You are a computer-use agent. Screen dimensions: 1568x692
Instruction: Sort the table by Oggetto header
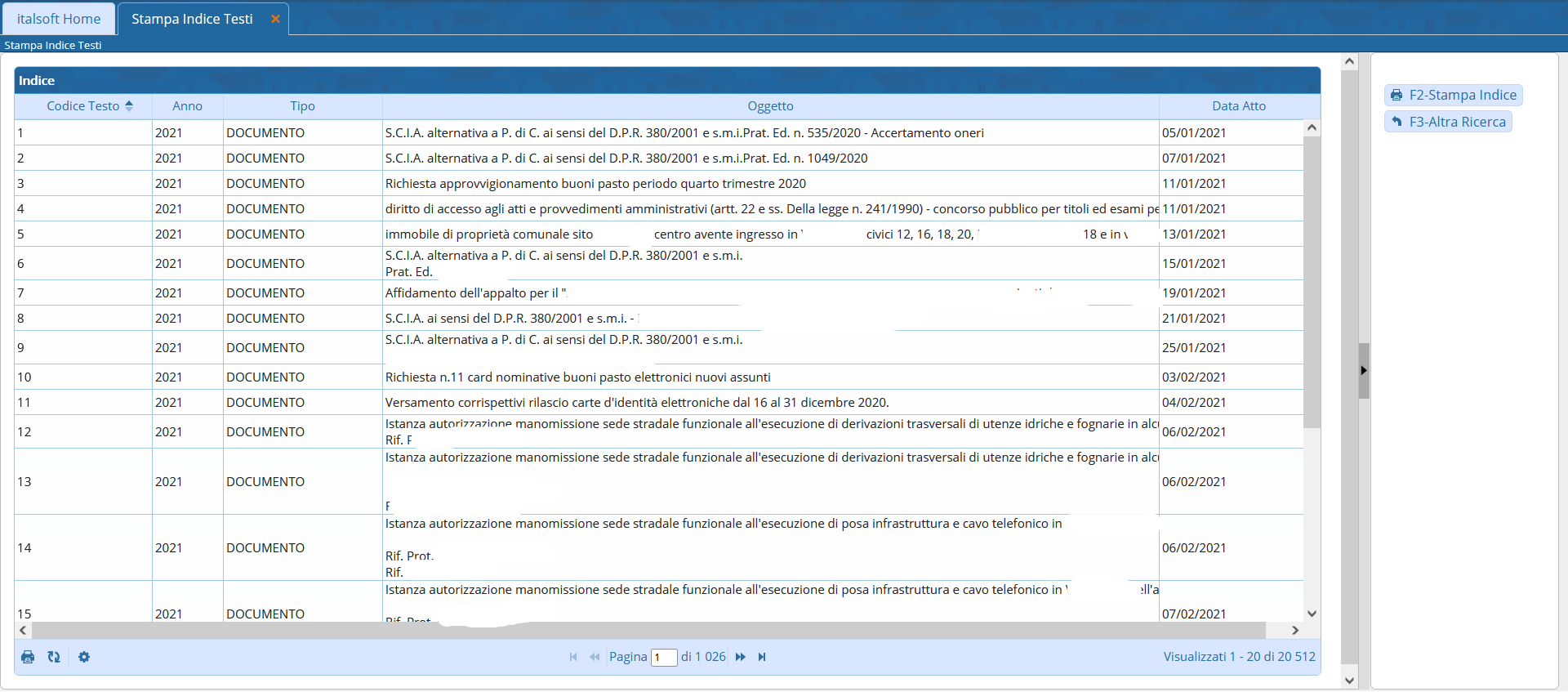(x=770, y=106)
